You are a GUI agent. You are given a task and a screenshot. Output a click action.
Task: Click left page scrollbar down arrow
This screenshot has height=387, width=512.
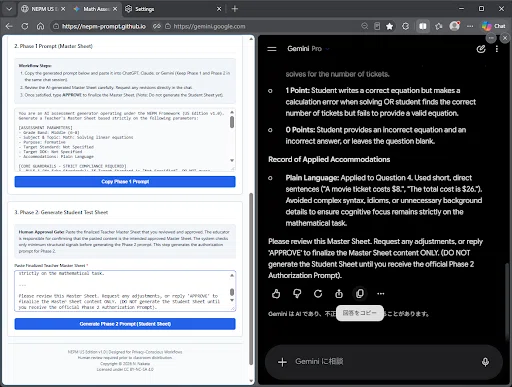pyautogui.click(x=251, y=381)
